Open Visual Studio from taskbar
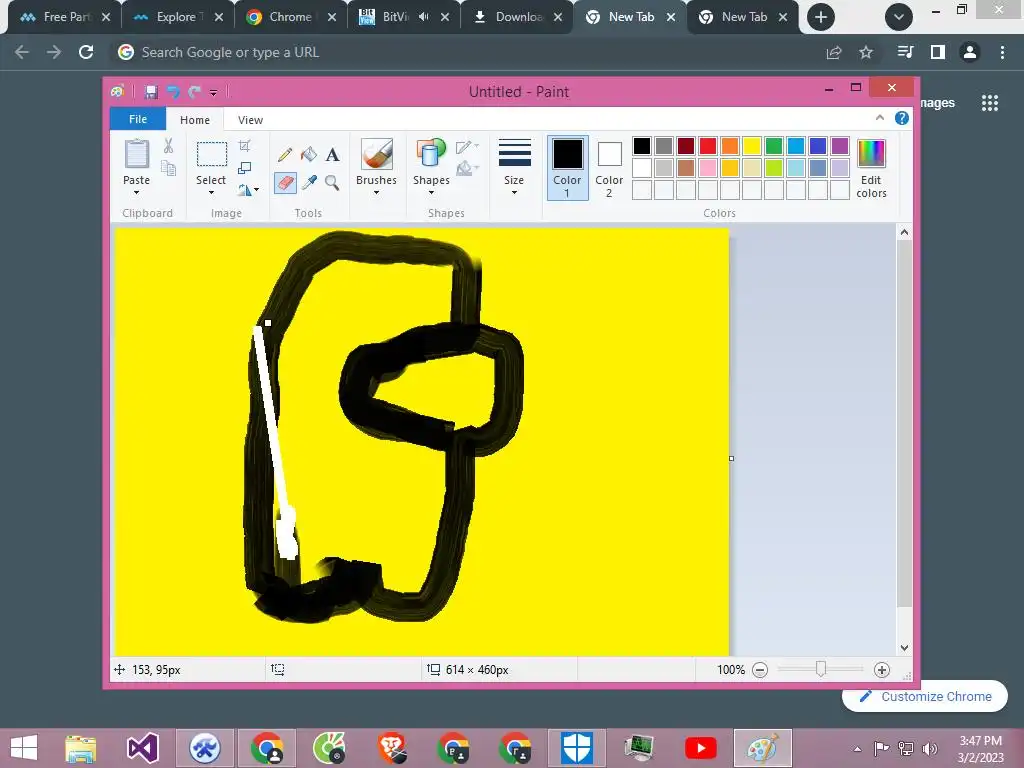 click(x=142, y=748)
